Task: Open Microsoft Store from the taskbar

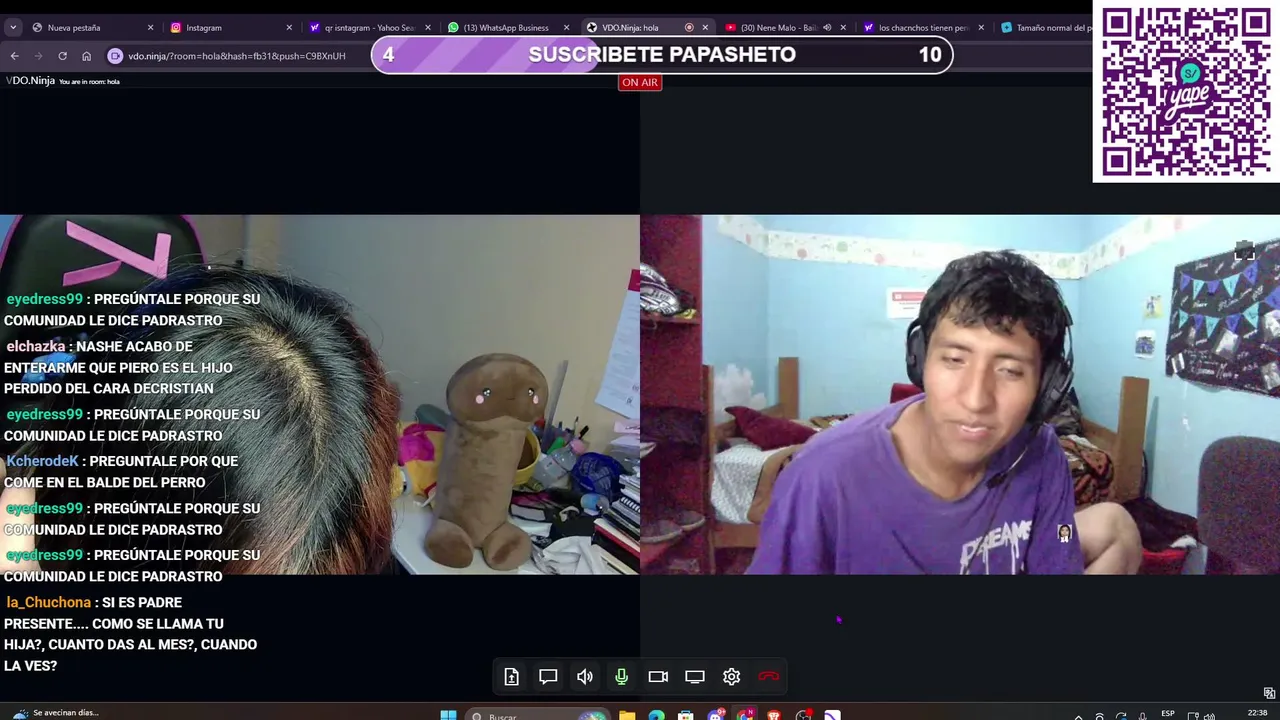Action: pos(686,715)
